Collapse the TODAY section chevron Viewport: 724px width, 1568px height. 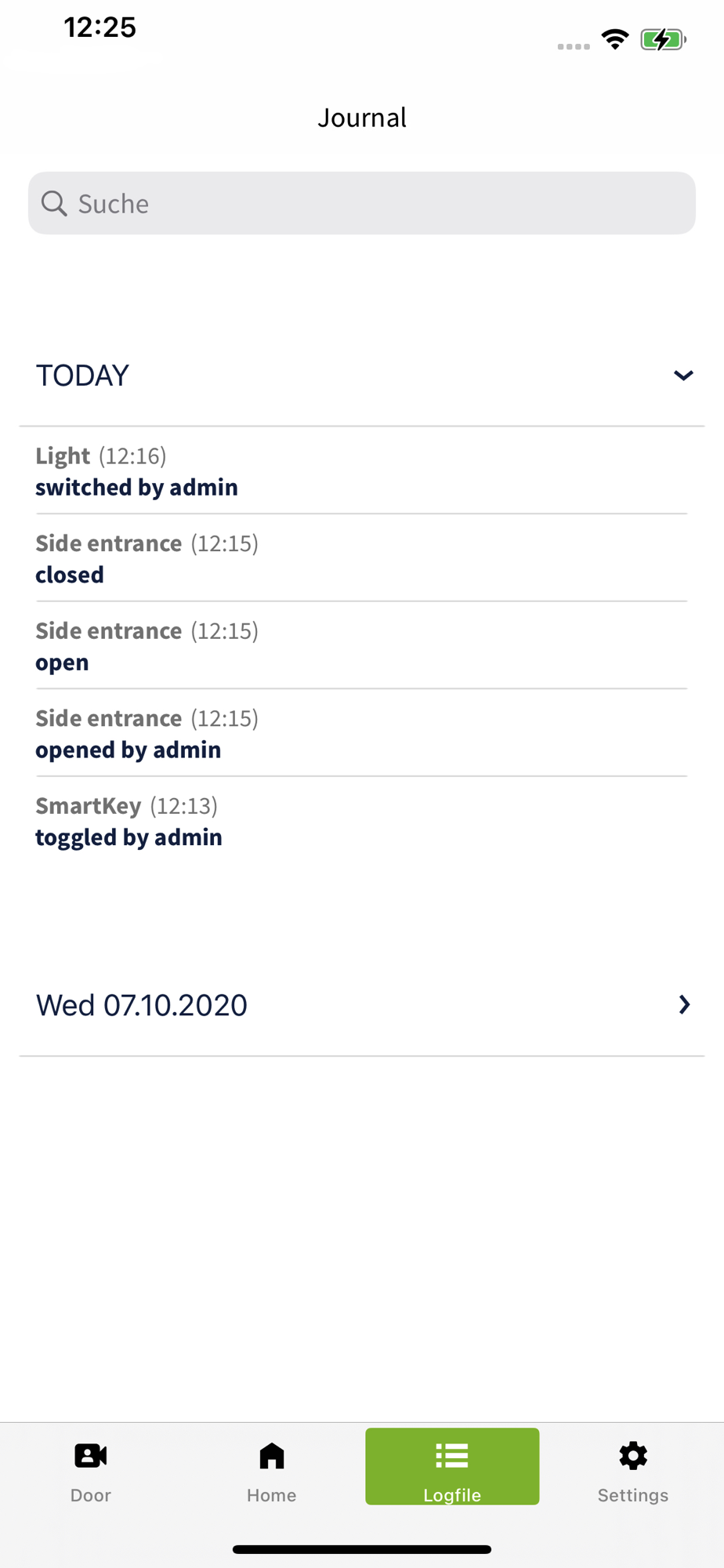click(683, 376)
